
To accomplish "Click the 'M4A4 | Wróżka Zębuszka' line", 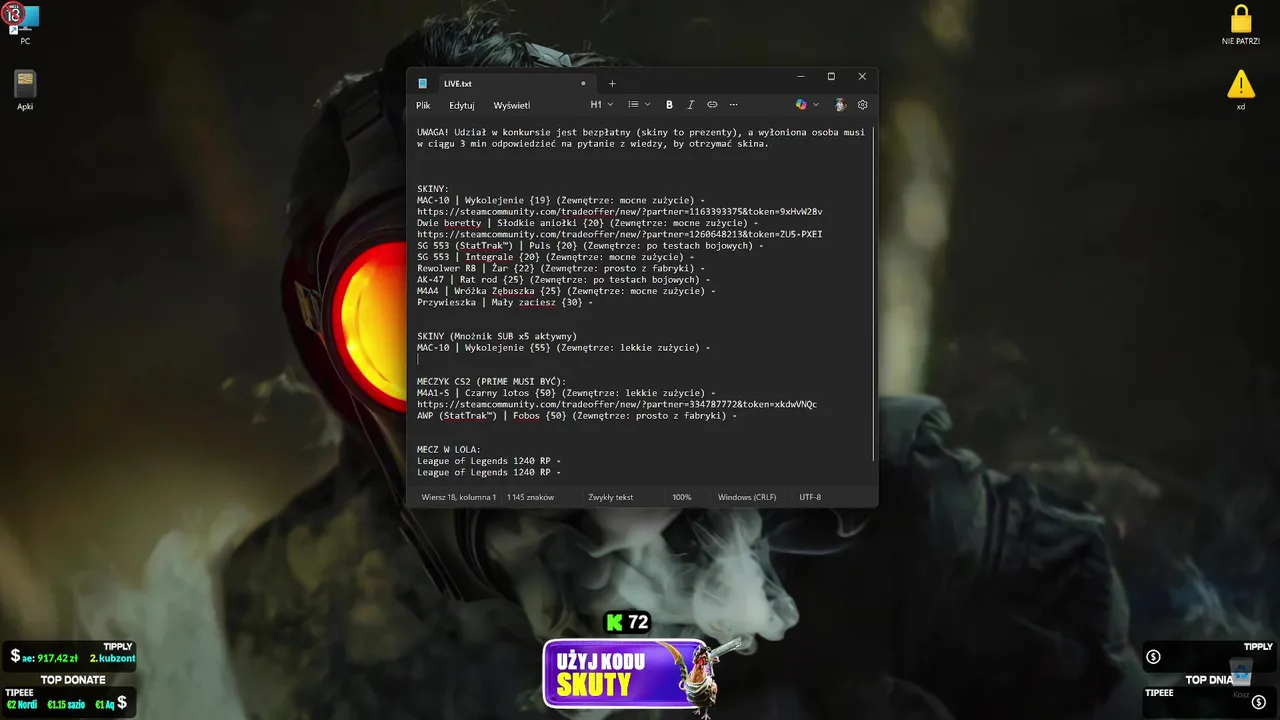I will point(566,291).
